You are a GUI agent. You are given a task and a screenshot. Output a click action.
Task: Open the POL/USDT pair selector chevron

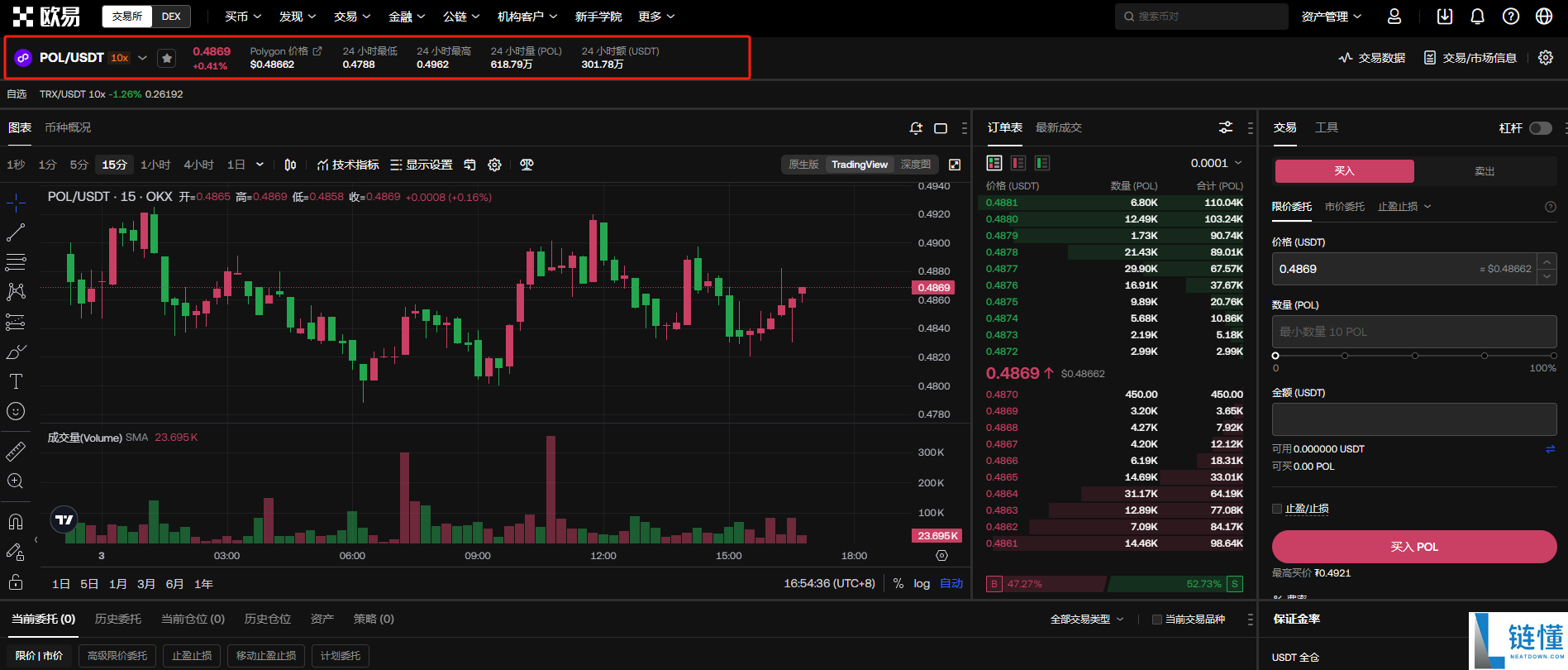[142, 58]
